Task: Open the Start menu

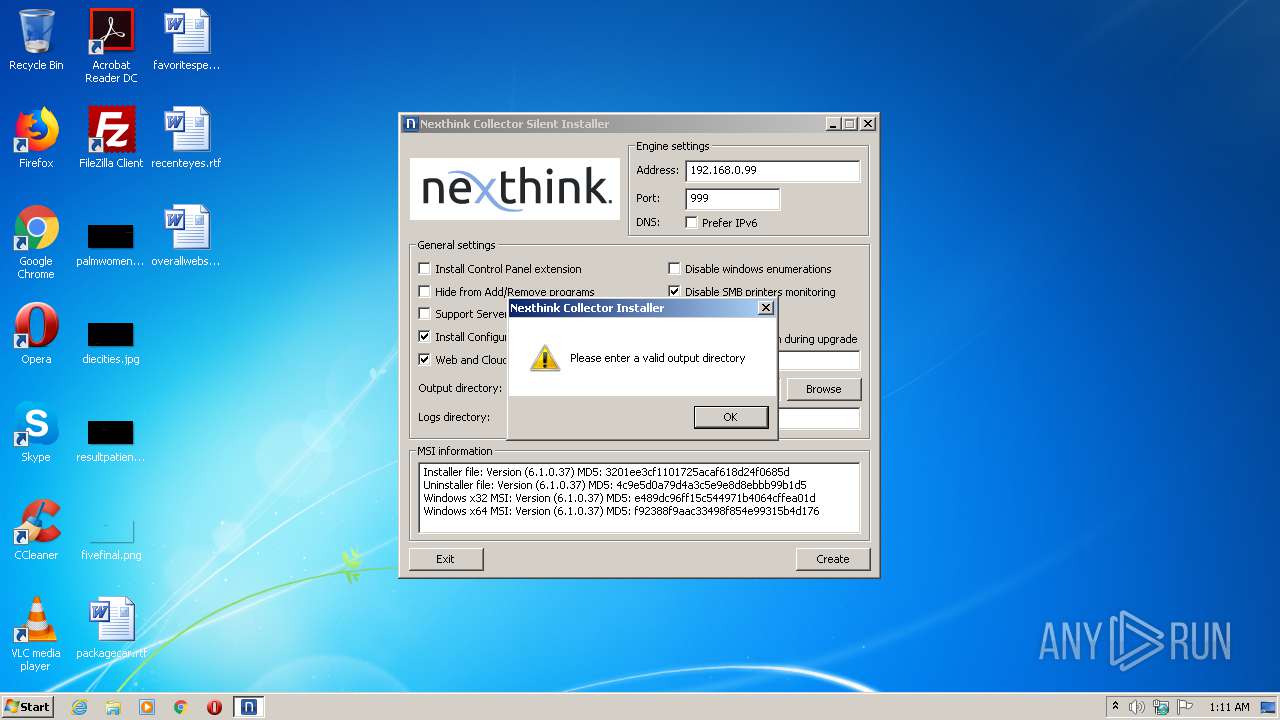Action: 27,707
